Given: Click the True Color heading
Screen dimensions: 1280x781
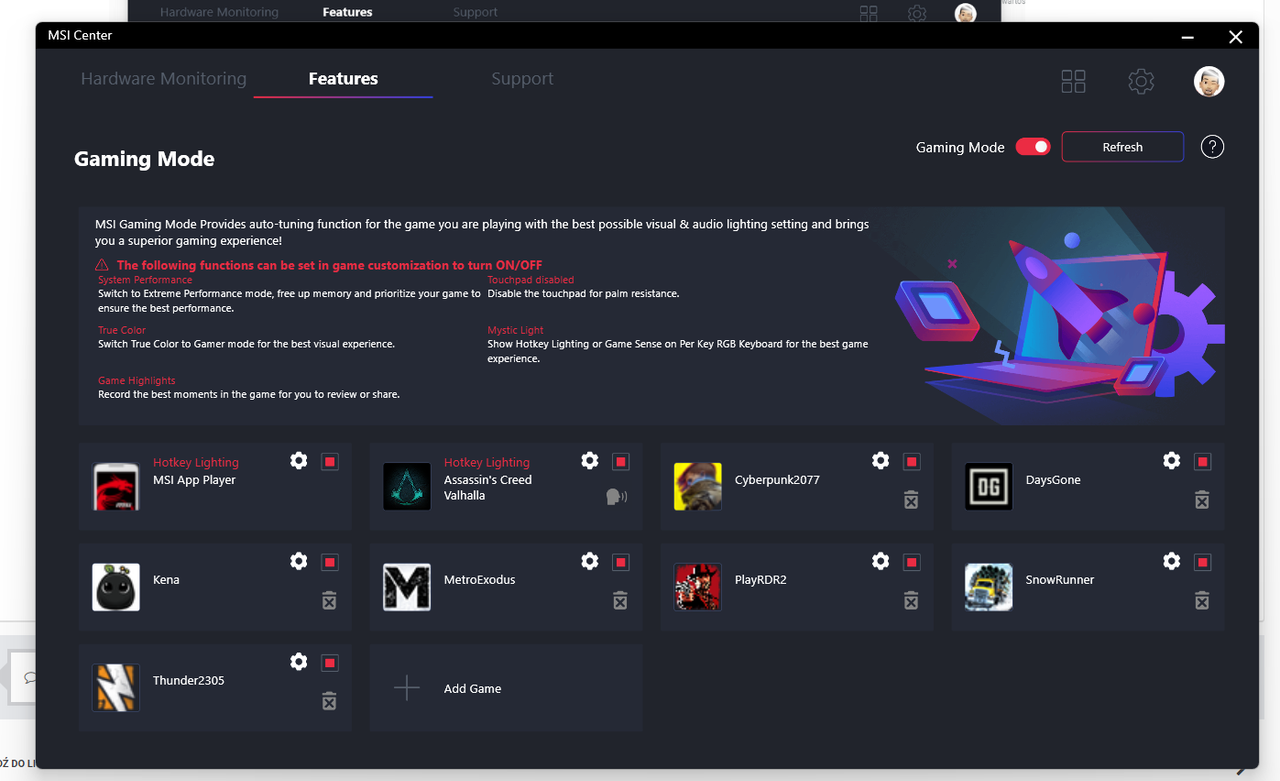Looking at the screenshot, I should click(122, 330).
